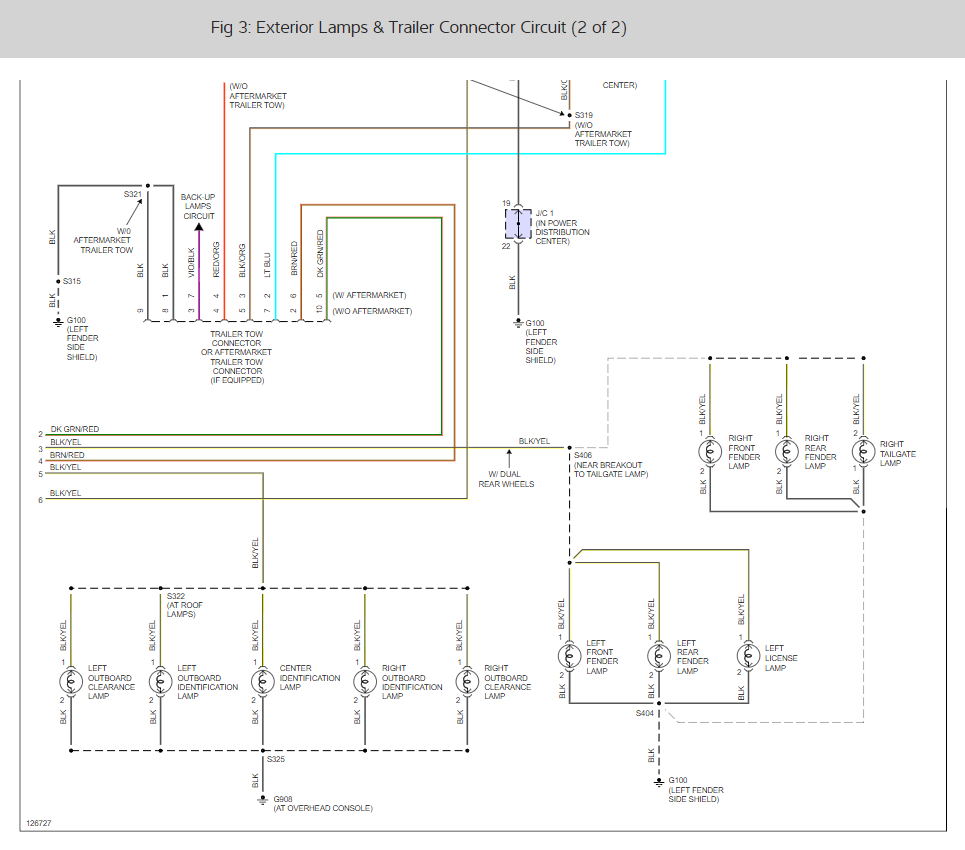
Task: Click the Center Identification Lamp symbol
Action: tap(263, 681)
